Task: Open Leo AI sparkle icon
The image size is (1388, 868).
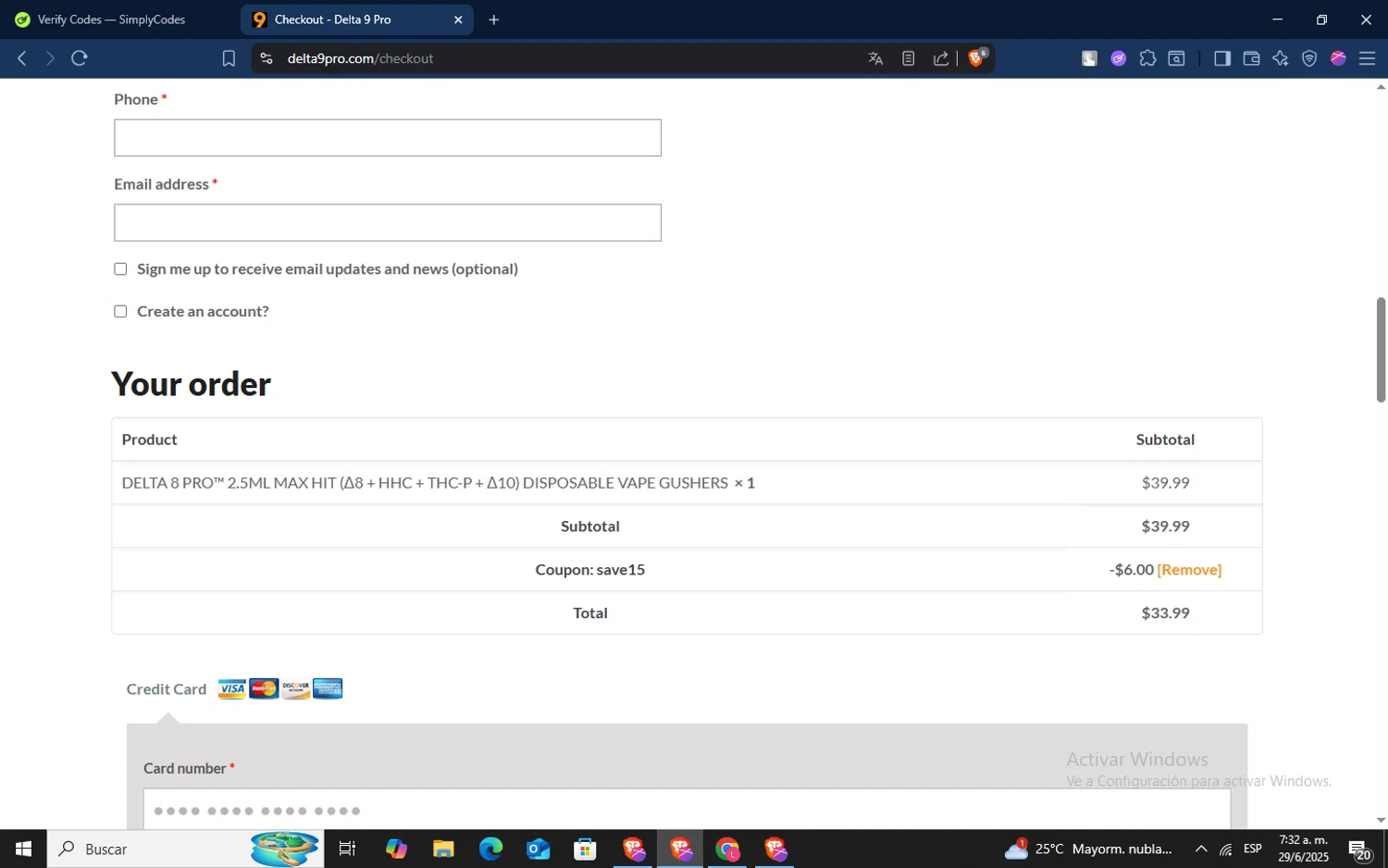Action: 1281,58
